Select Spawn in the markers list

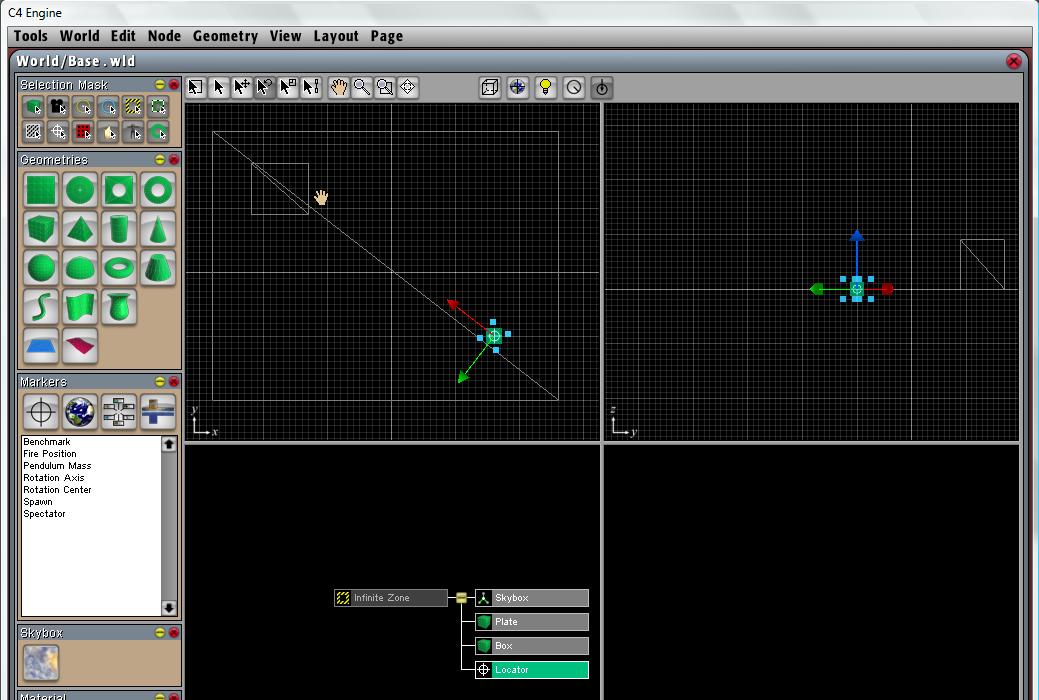pos(38,502)
